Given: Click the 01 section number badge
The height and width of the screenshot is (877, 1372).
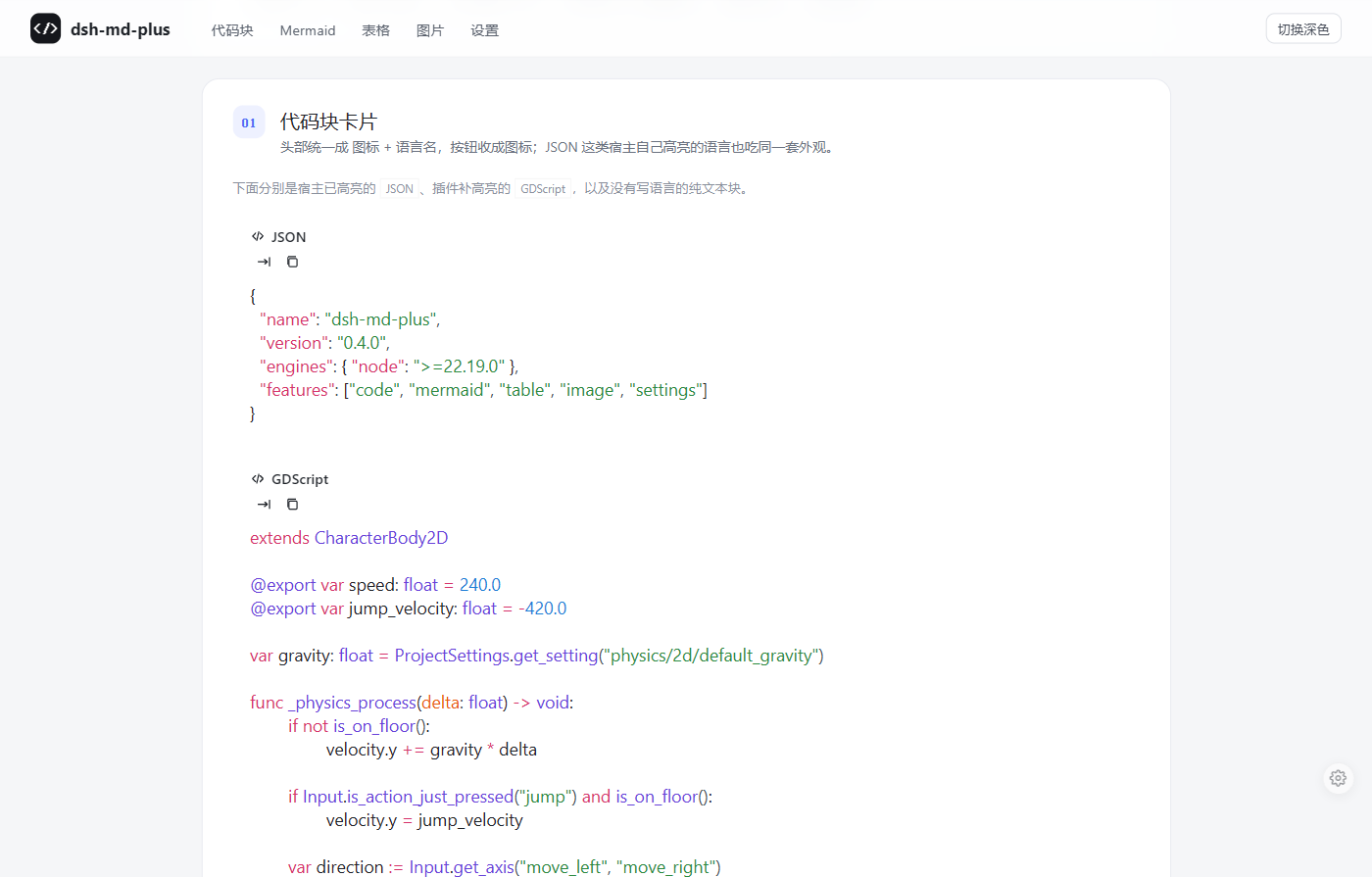Looking at the screenshot, I should [249, 122].
